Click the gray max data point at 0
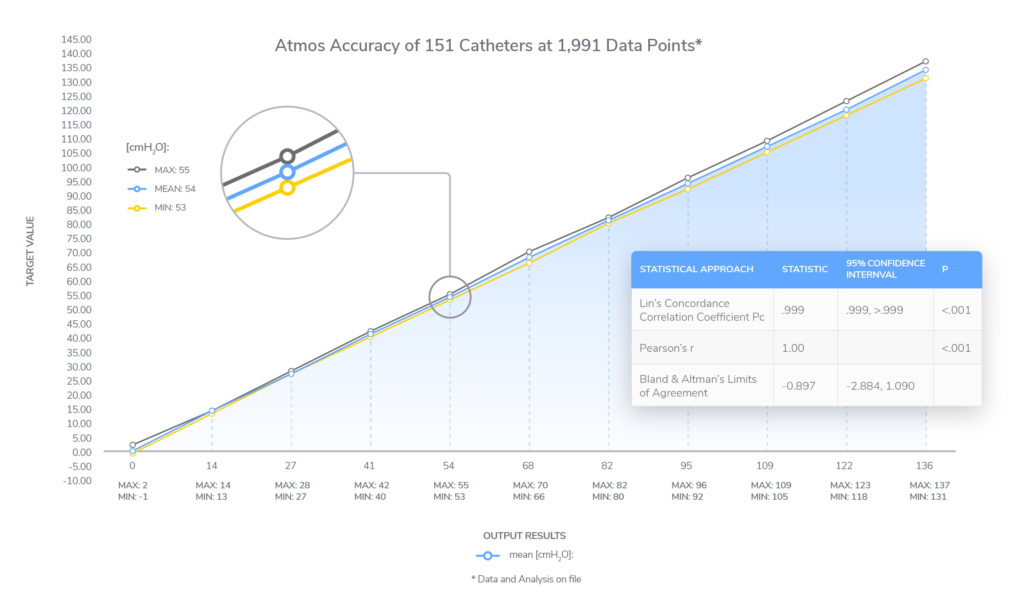 click(x=132, y=445)
